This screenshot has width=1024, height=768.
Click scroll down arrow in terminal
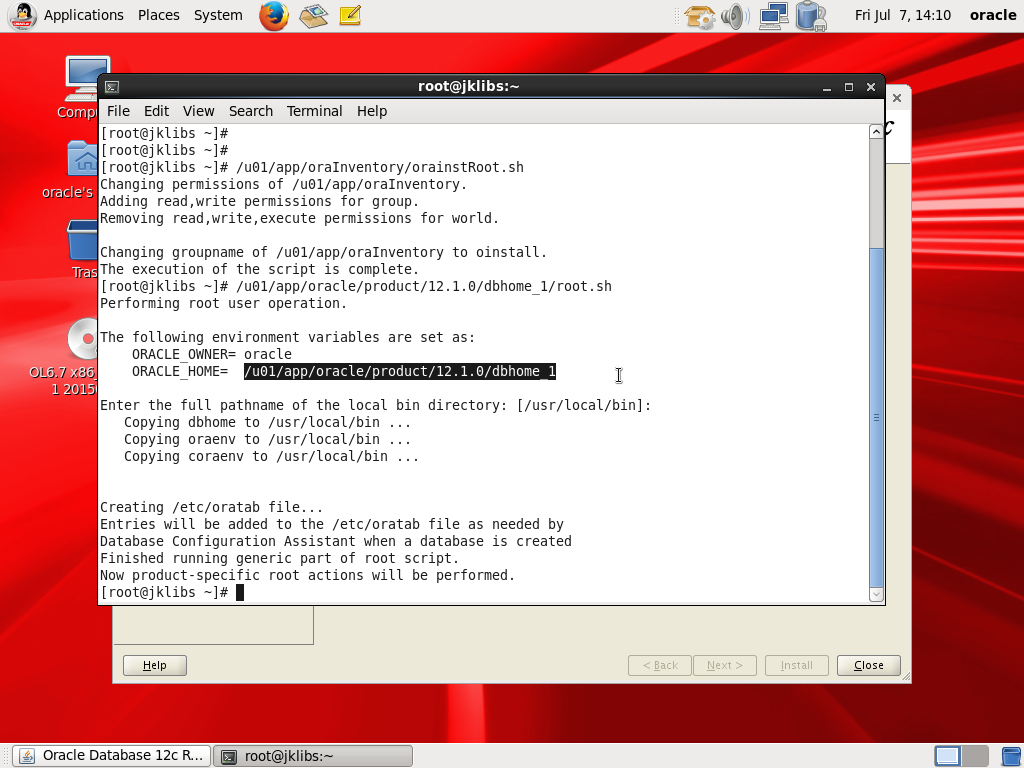[876, 594]
